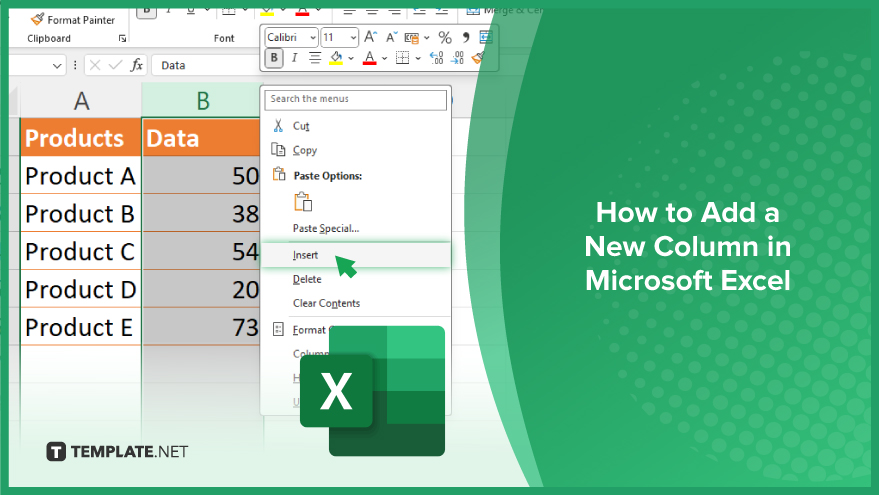Select the Product B cell
Viewport: 879px width, 495px height.
coord(81,214)
